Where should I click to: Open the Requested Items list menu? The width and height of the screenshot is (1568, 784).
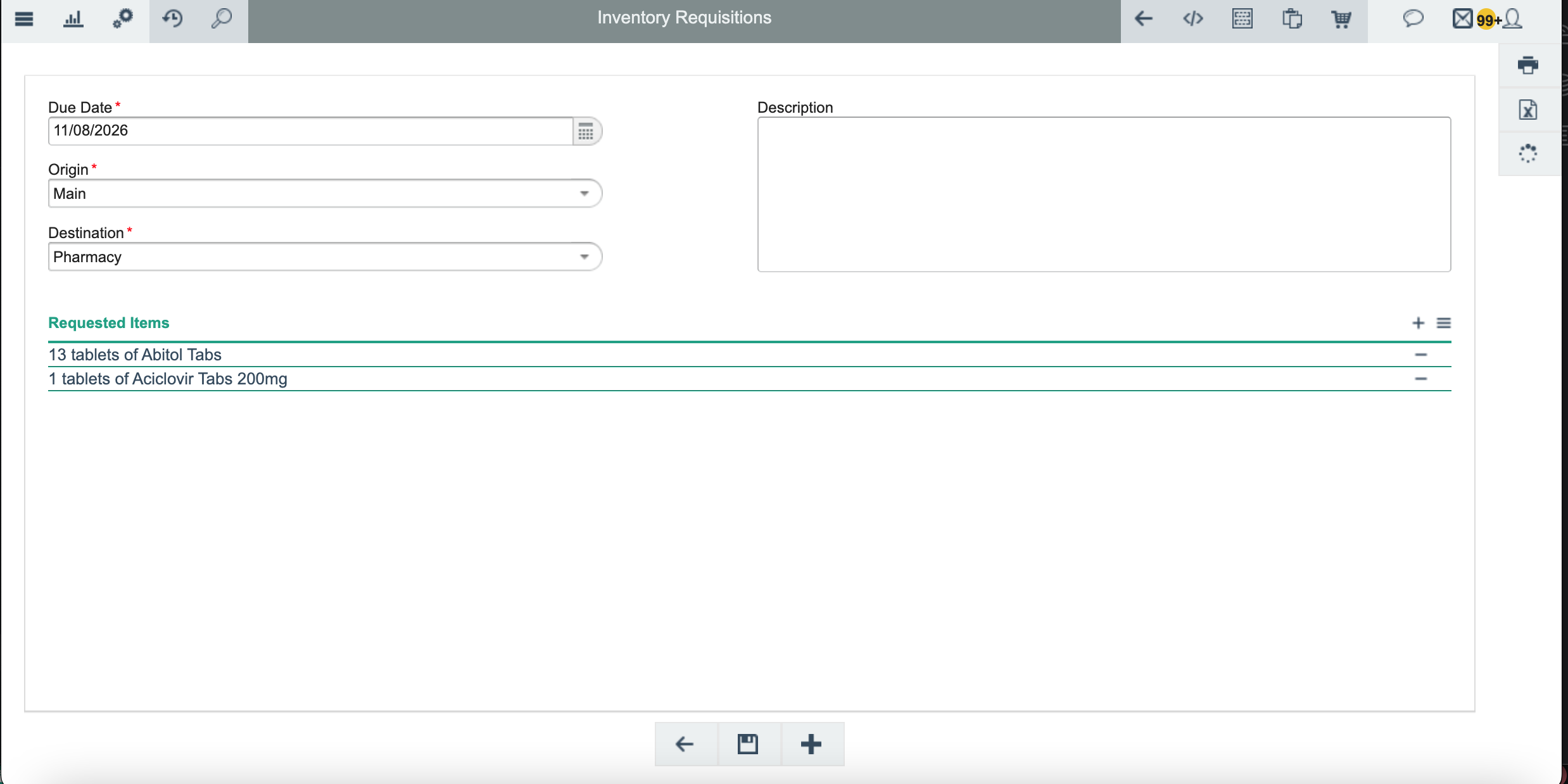coord(1444,323)
